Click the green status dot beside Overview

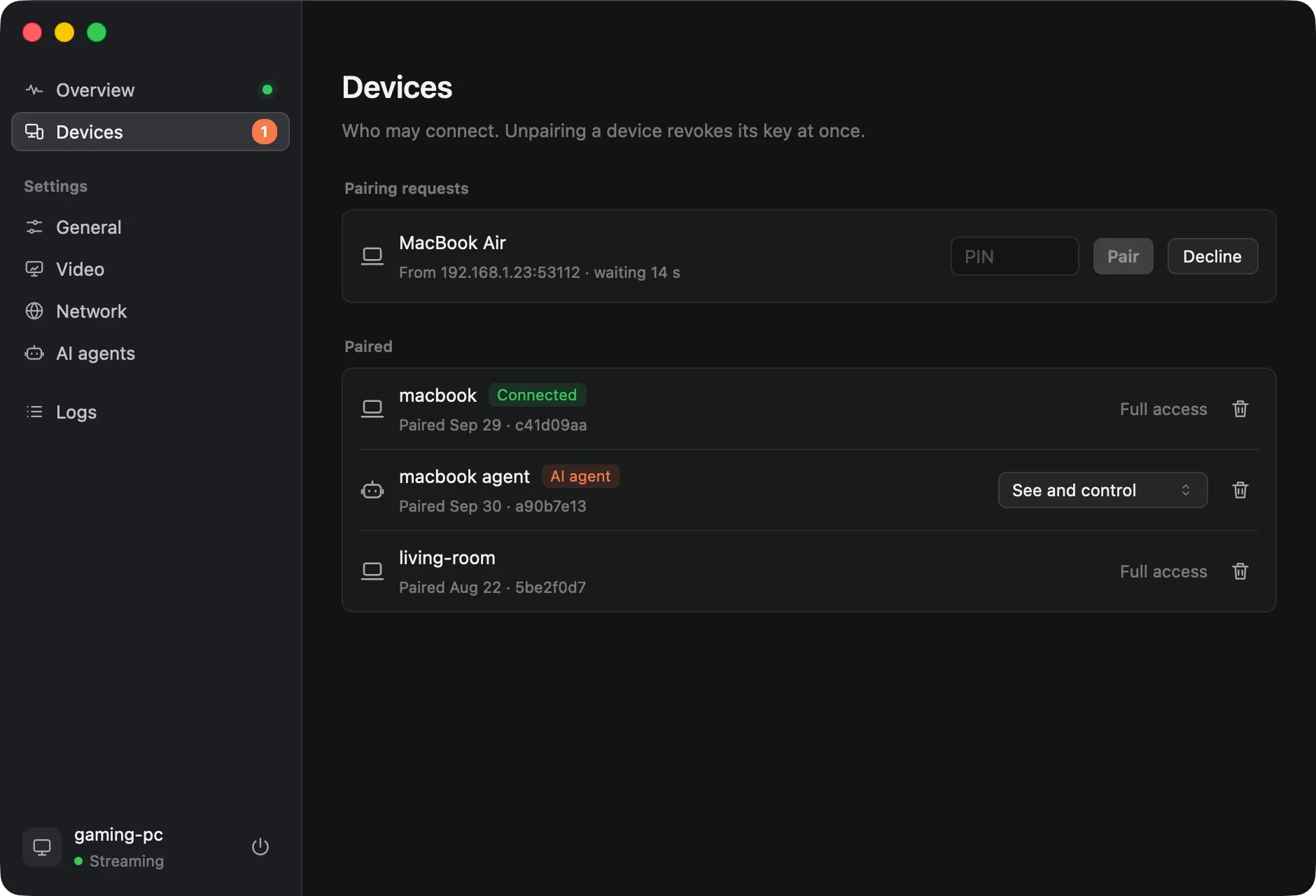pos(267,90)
